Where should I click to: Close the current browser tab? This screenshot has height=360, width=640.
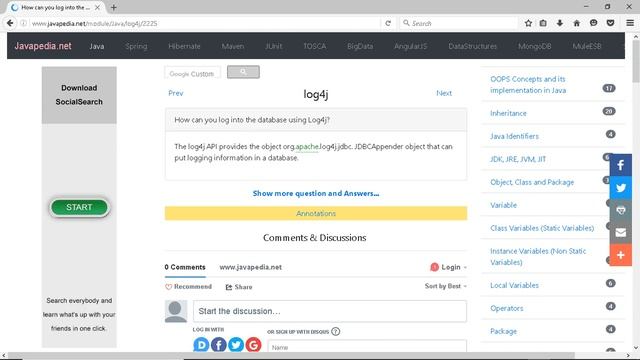pos(97,7)
